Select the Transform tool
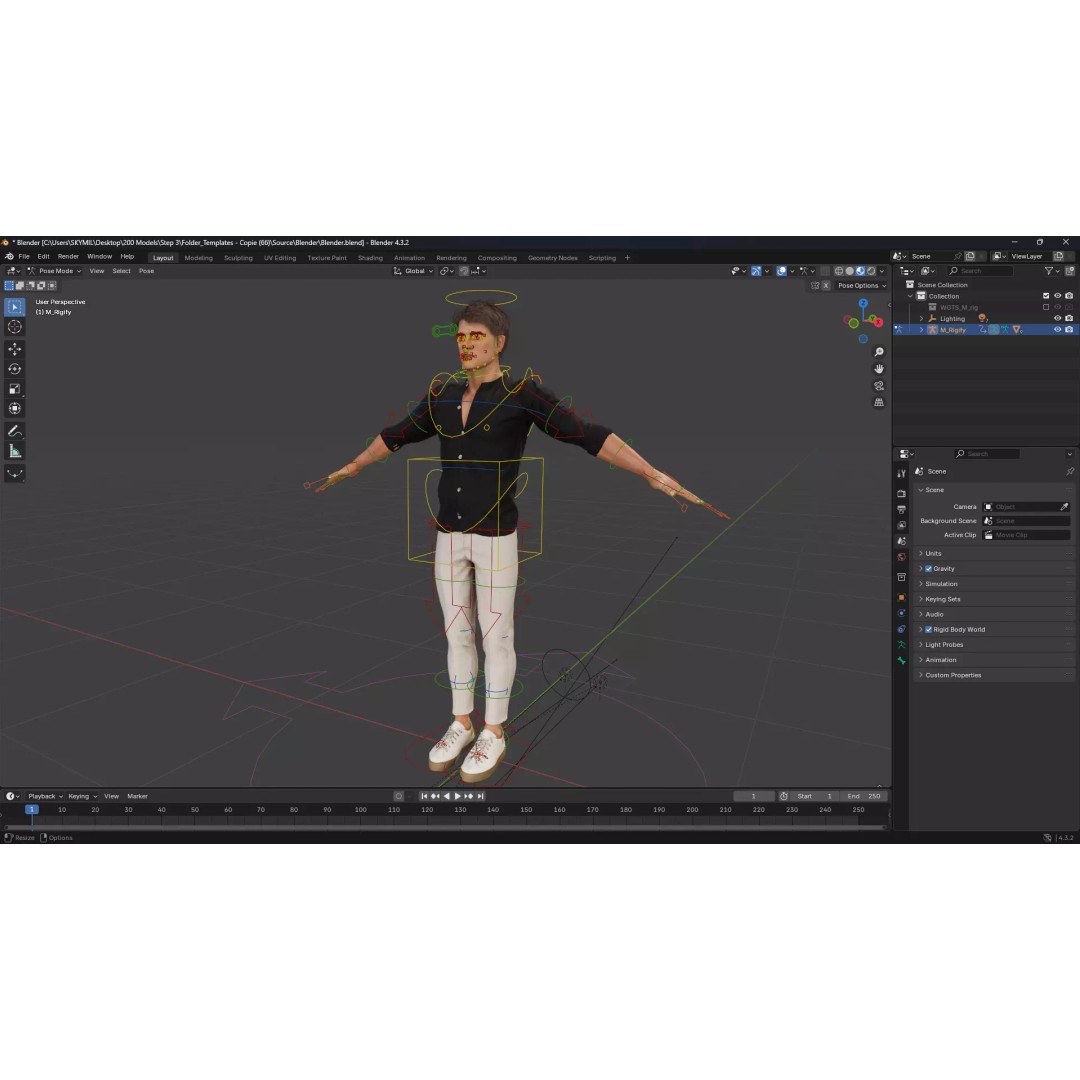This screenshot has height=1080, width=1080. tap(14, 409)
